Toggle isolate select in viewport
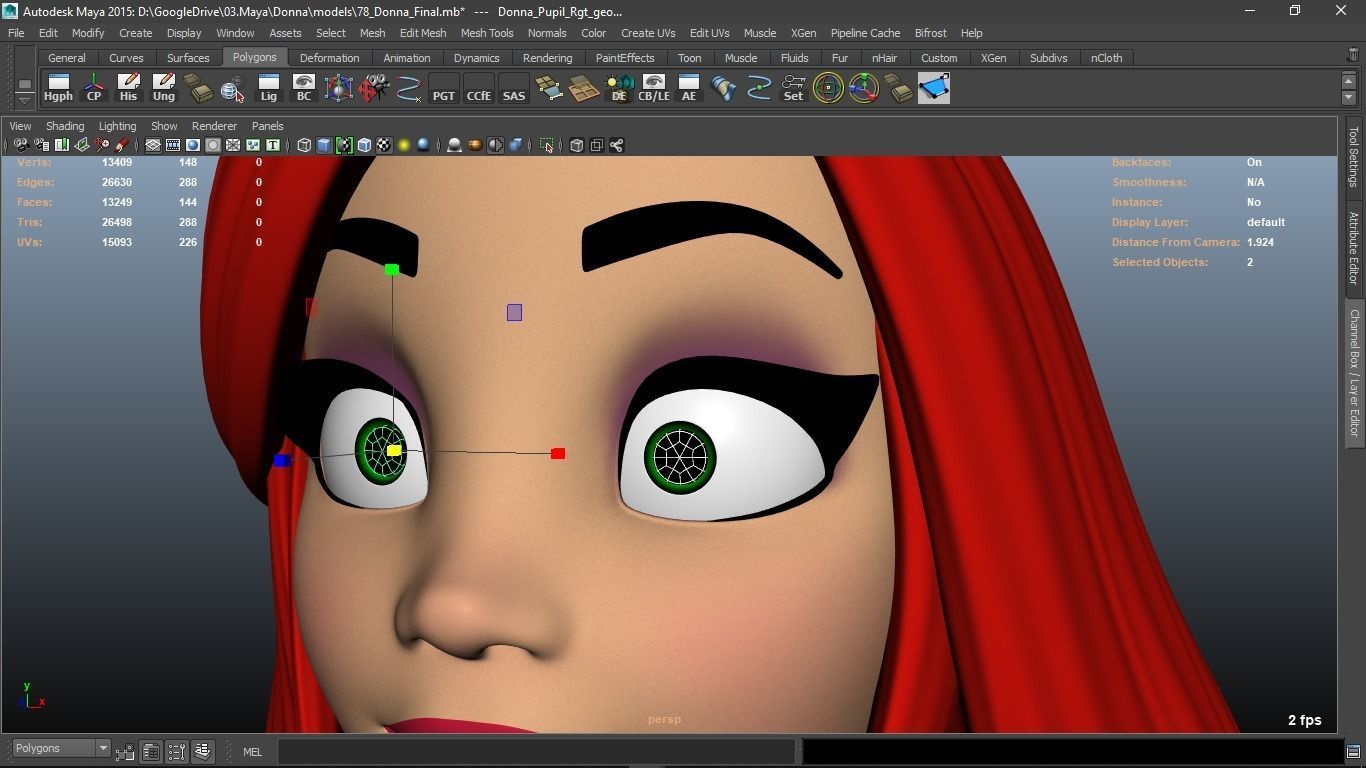 point(547,145)
